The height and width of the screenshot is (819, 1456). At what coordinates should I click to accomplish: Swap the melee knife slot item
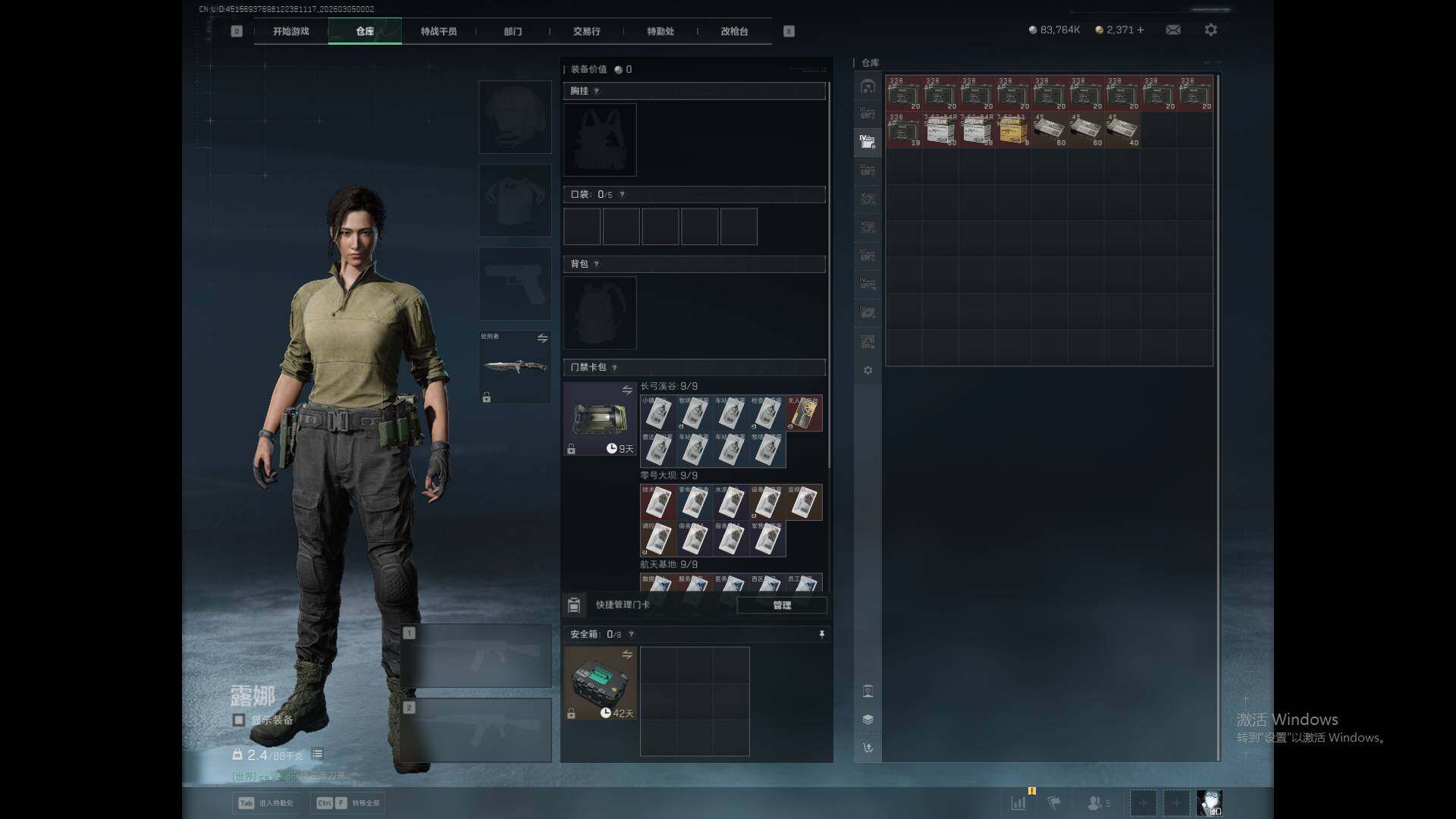click(x=542, y=338)
